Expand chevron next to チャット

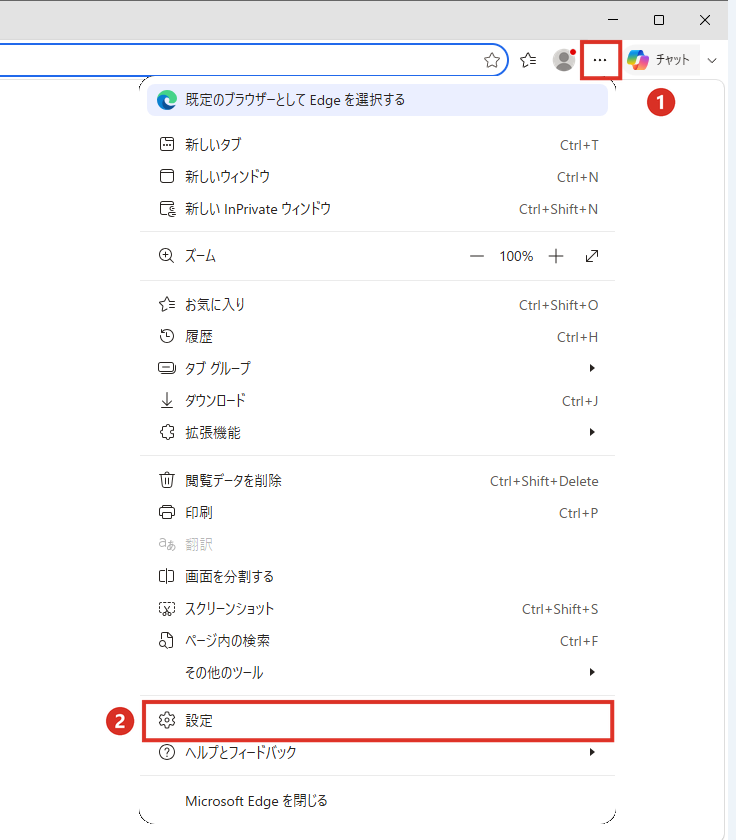(x=712, y=61)
